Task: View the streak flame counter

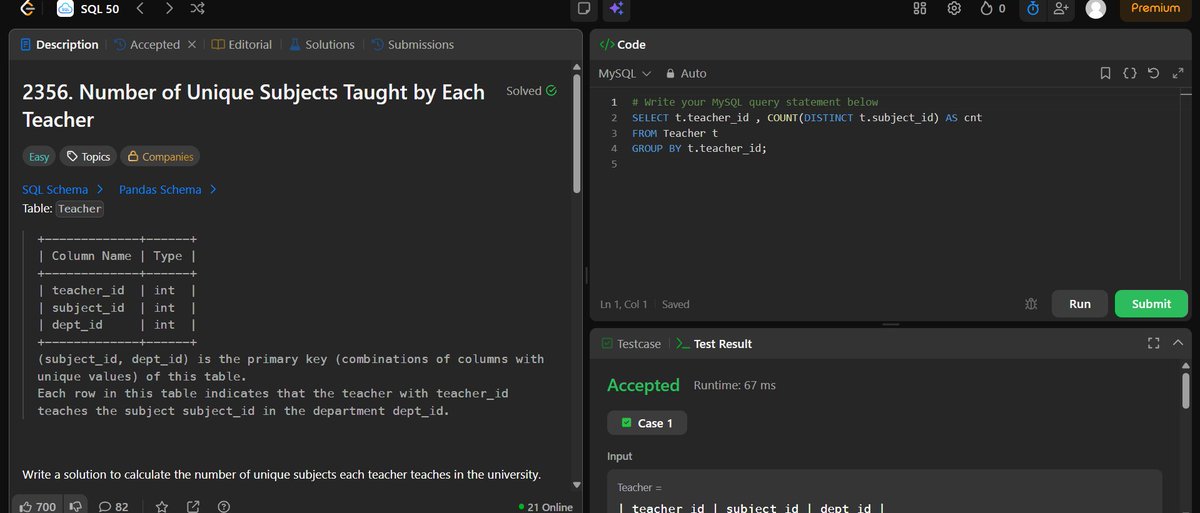Action: (x=992, y=8)
